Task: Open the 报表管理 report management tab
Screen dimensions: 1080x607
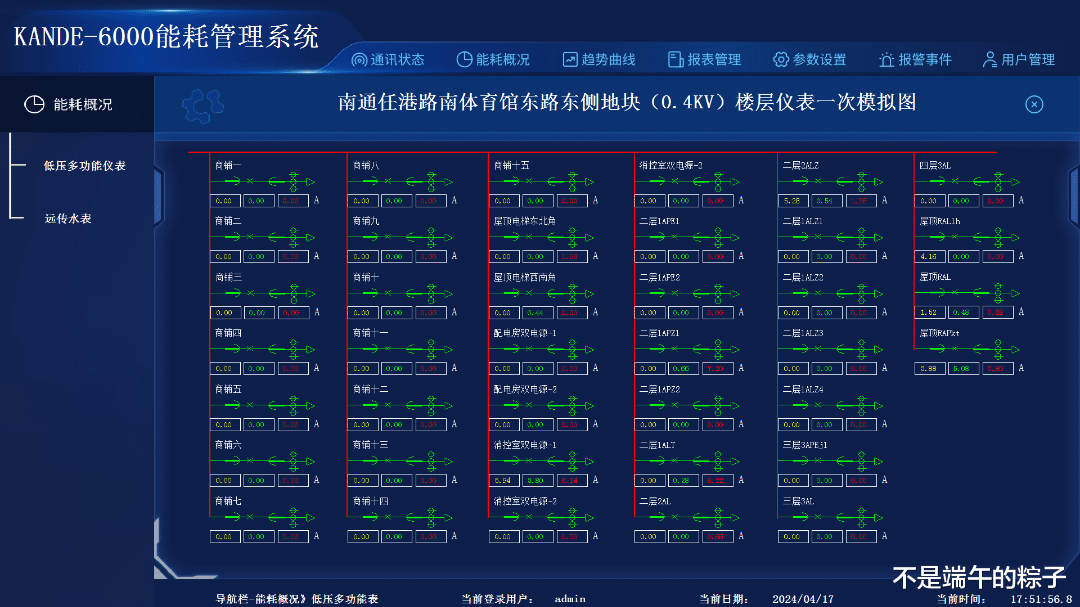Action: (x=705, y=60)
